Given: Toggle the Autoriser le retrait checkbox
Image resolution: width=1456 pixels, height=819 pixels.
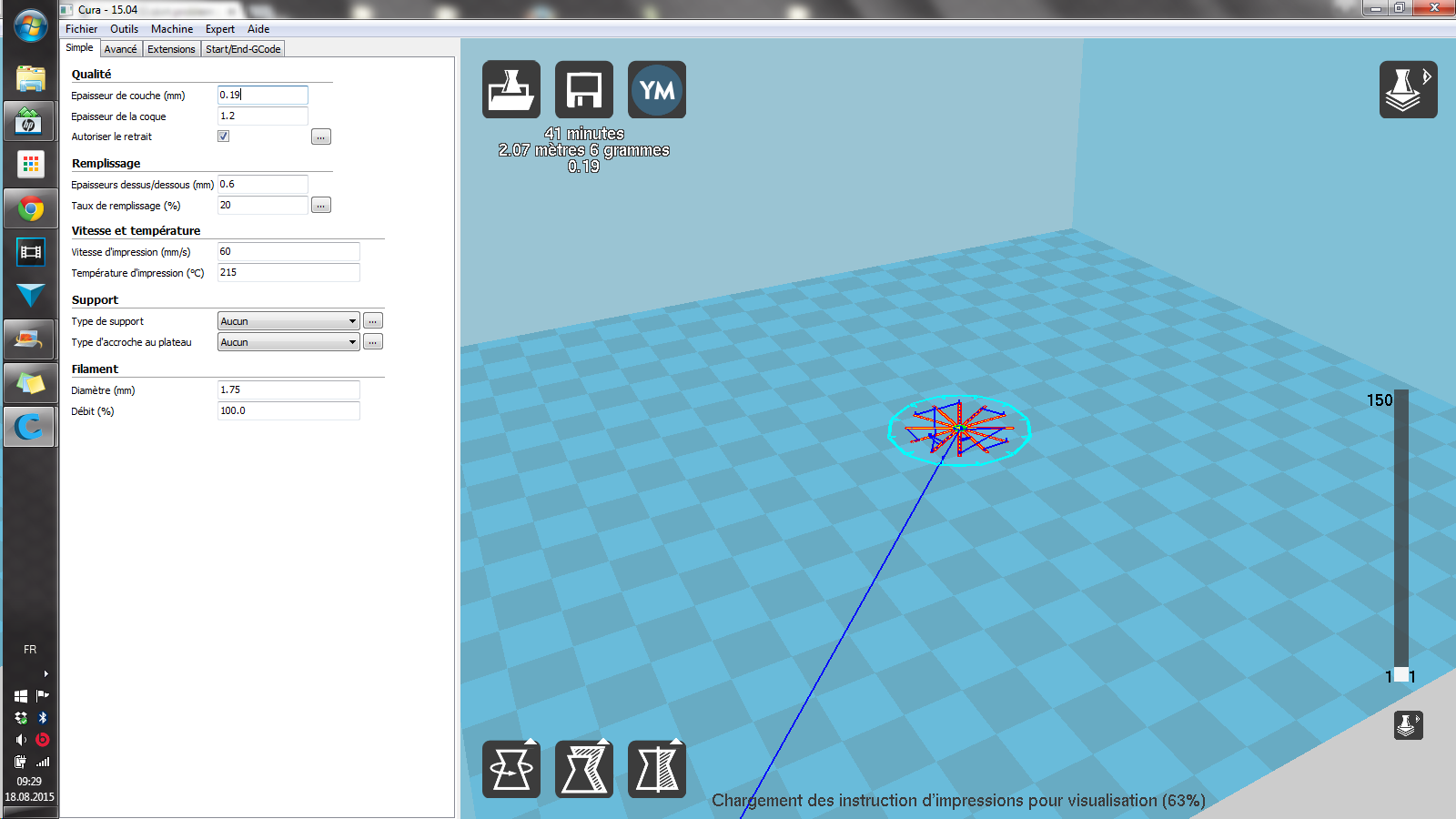Looking at the screenshot, I should [223, 136].
